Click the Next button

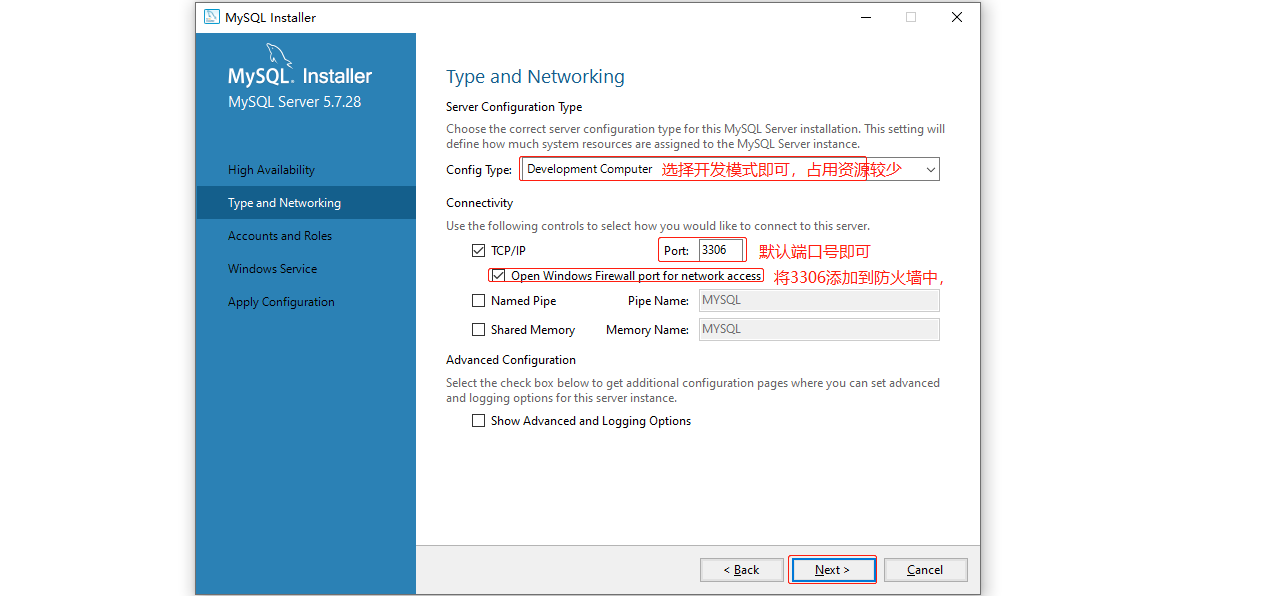(x=832, y=570)
